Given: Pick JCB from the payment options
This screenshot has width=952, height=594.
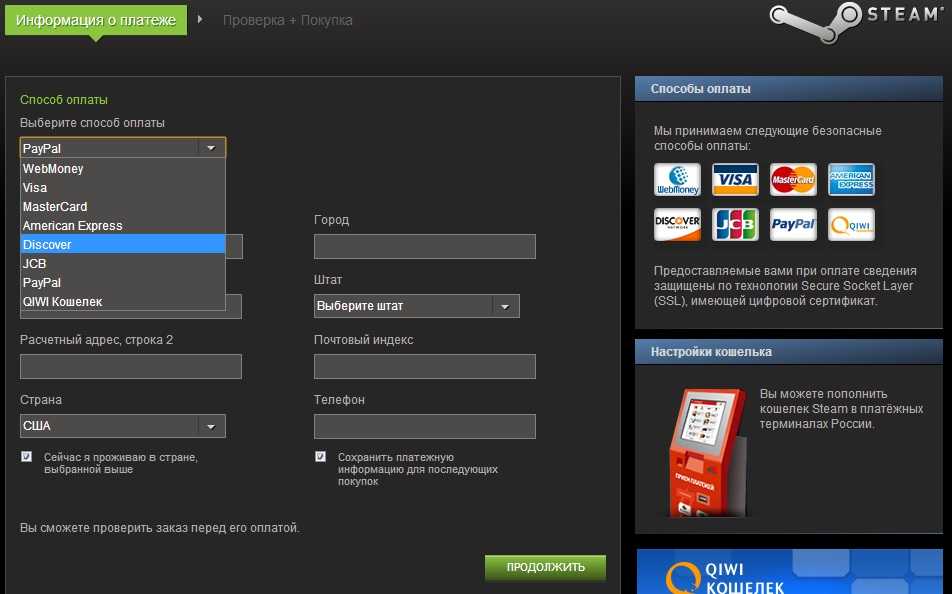Looking at the screenshot, I should [123, 264].
